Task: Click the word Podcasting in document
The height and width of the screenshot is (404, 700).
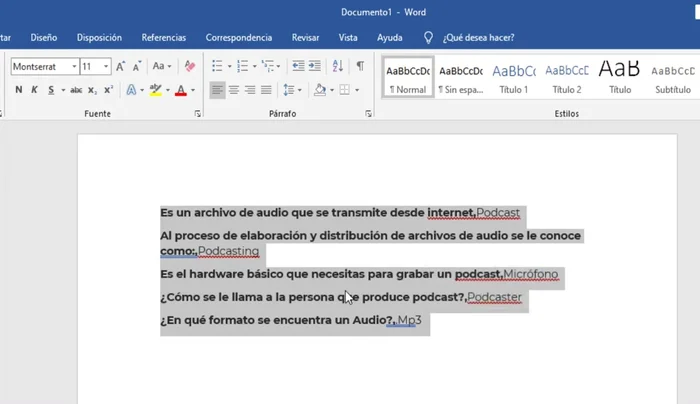Action: [228, 251]
